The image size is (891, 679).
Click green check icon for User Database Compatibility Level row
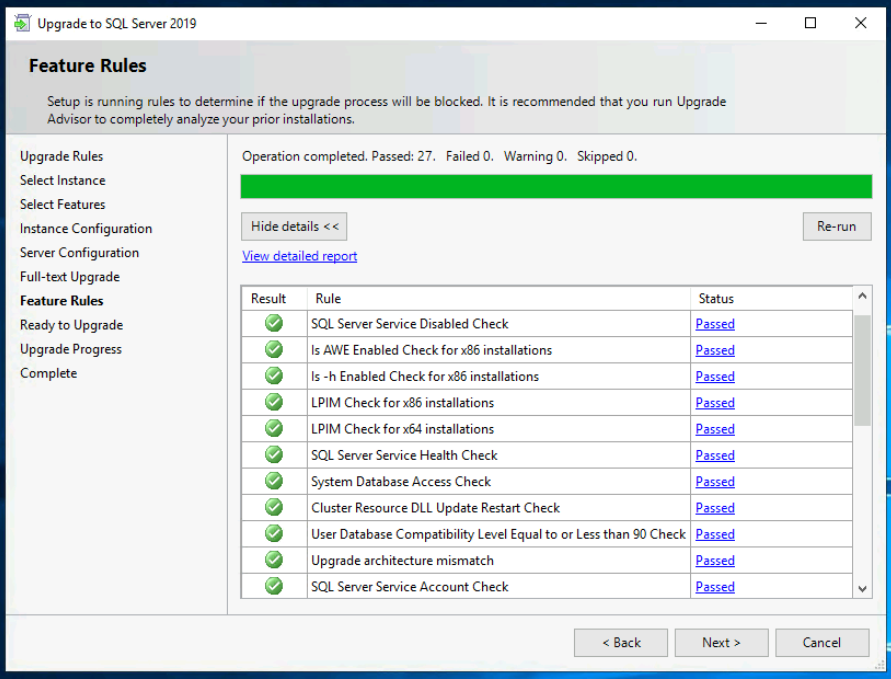tap(274, 534)
